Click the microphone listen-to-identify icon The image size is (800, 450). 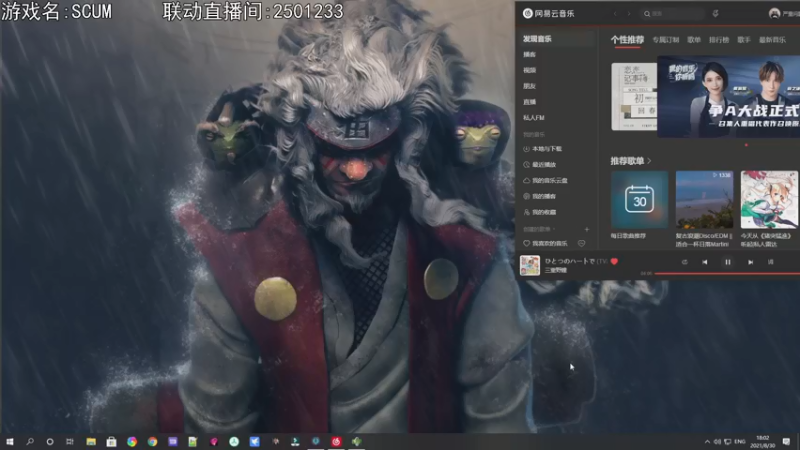pos(715,14)
